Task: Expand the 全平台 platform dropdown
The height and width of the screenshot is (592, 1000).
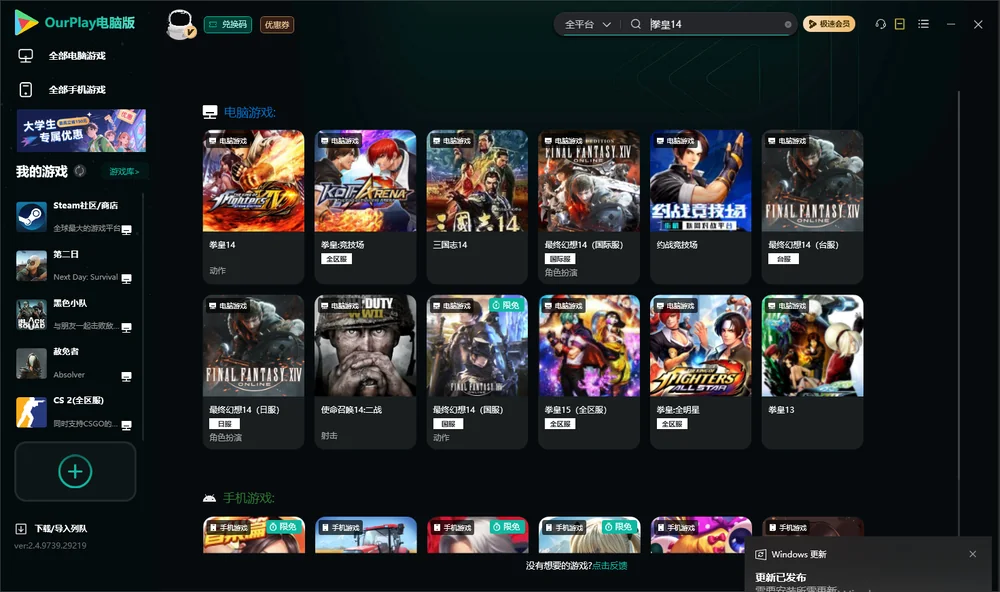Action: click(587, 24)
